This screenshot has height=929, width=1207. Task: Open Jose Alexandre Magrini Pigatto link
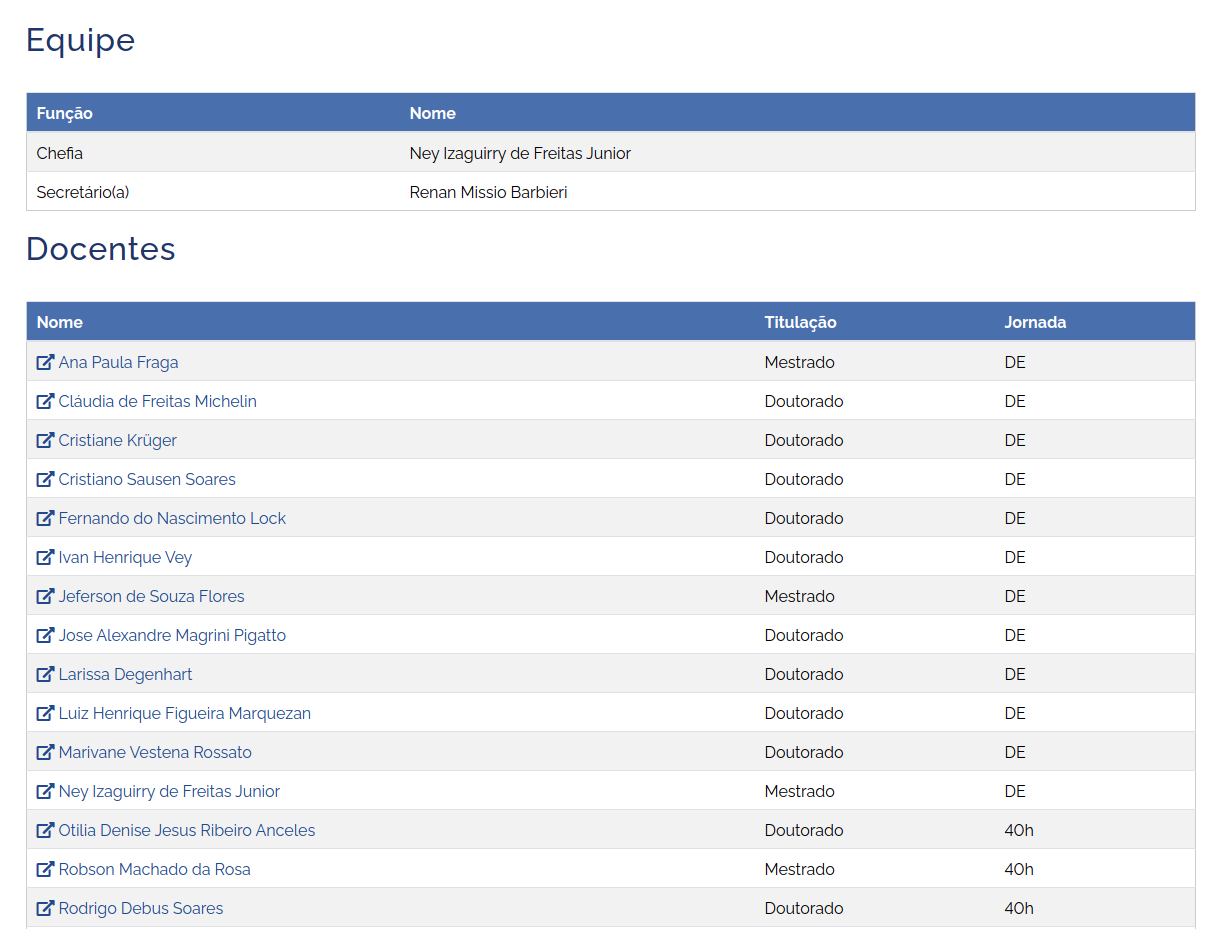(x=172, y=635)
